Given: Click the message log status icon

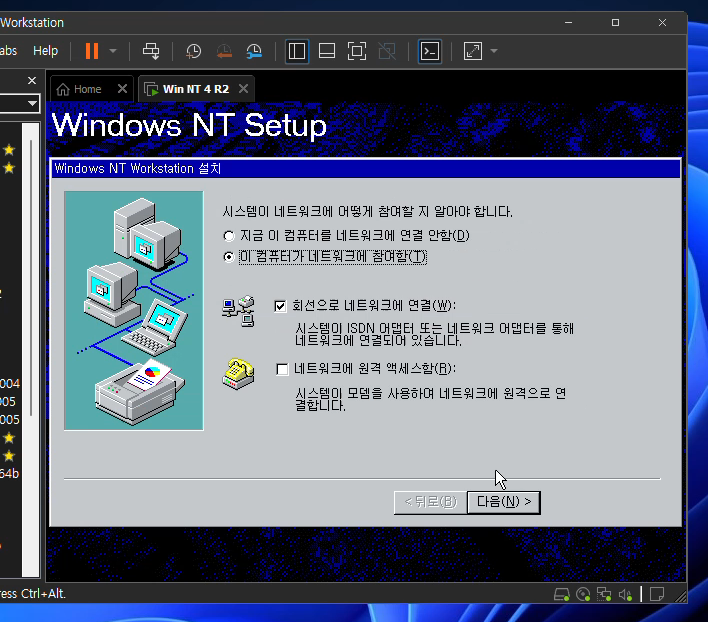Looking at the screenshot, I should [657, 594].
